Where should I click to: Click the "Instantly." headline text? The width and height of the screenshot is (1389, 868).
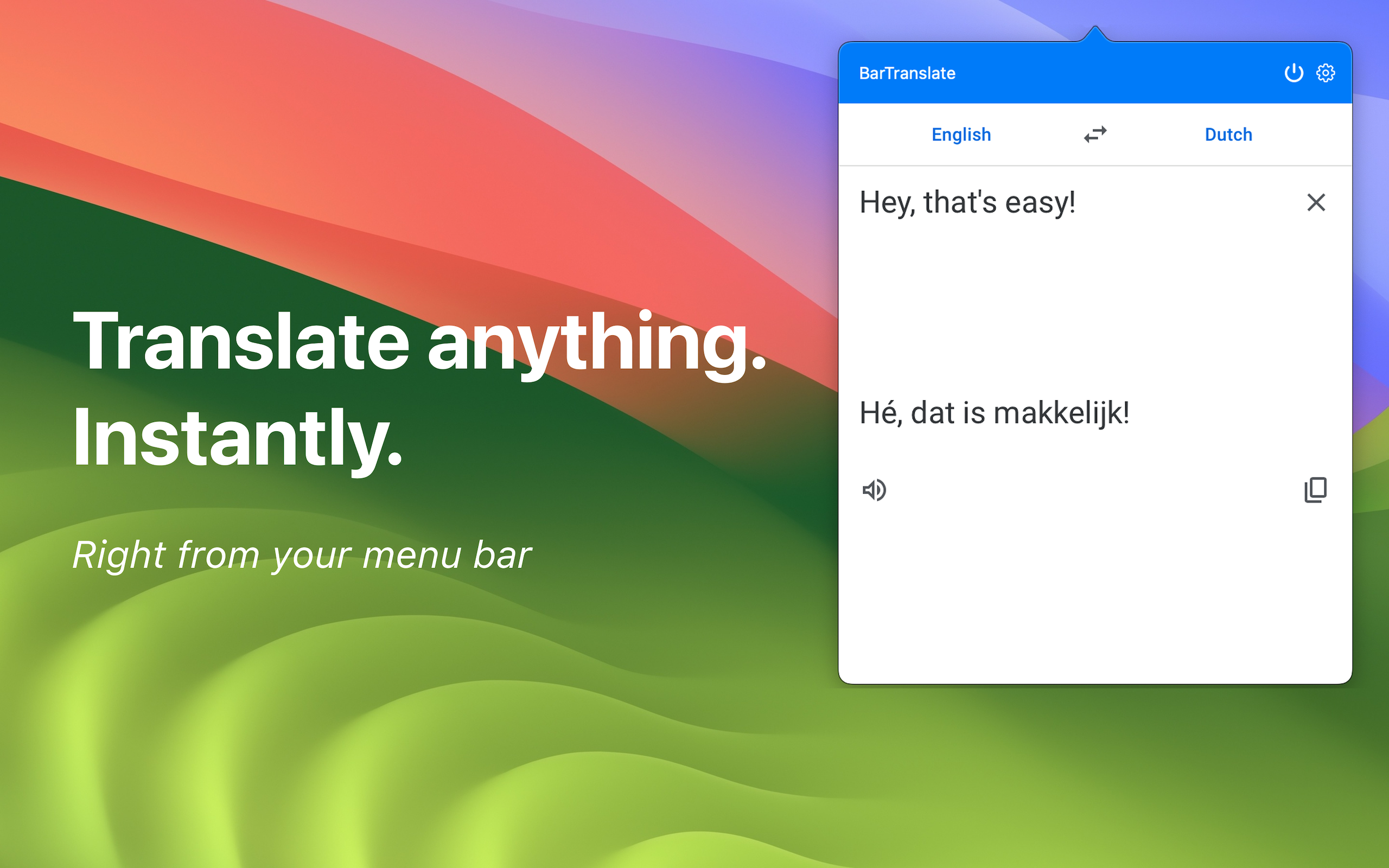pos(238,437)
